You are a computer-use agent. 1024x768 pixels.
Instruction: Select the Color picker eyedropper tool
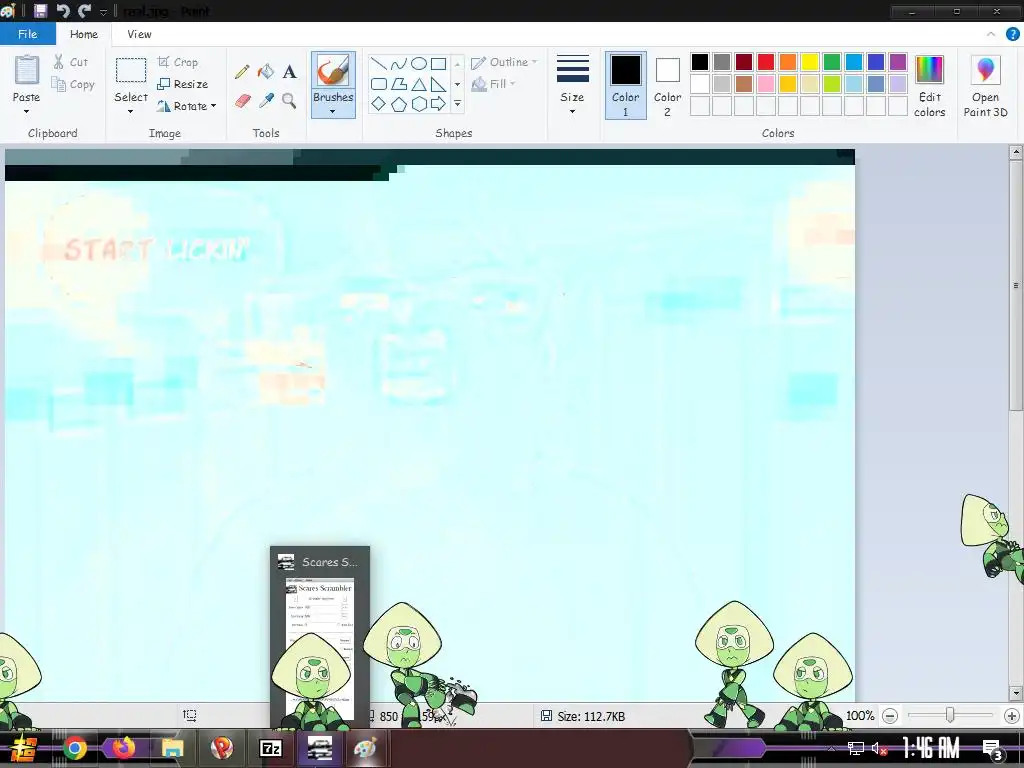pyautogui.click(x=266, y=101)
